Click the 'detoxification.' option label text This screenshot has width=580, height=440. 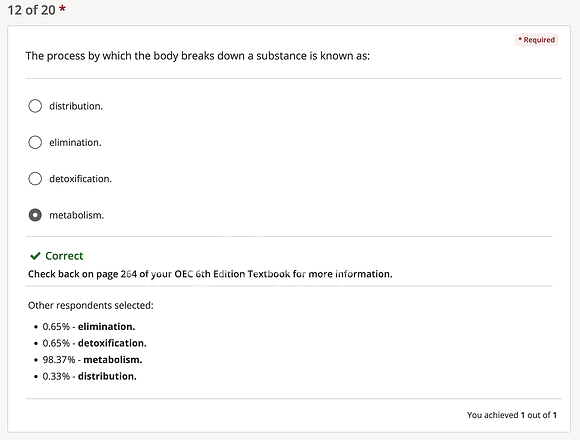click(80, 179)
